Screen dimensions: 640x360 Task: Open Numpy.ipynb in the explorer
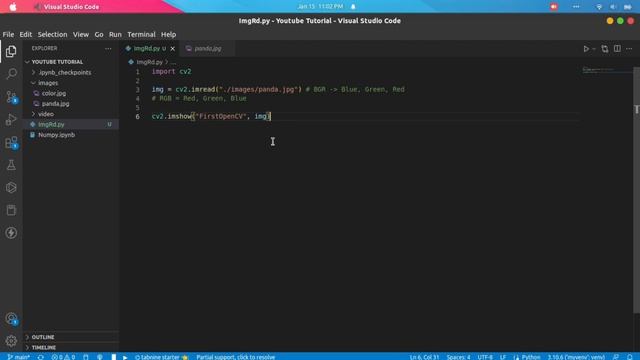click(71, 135)
